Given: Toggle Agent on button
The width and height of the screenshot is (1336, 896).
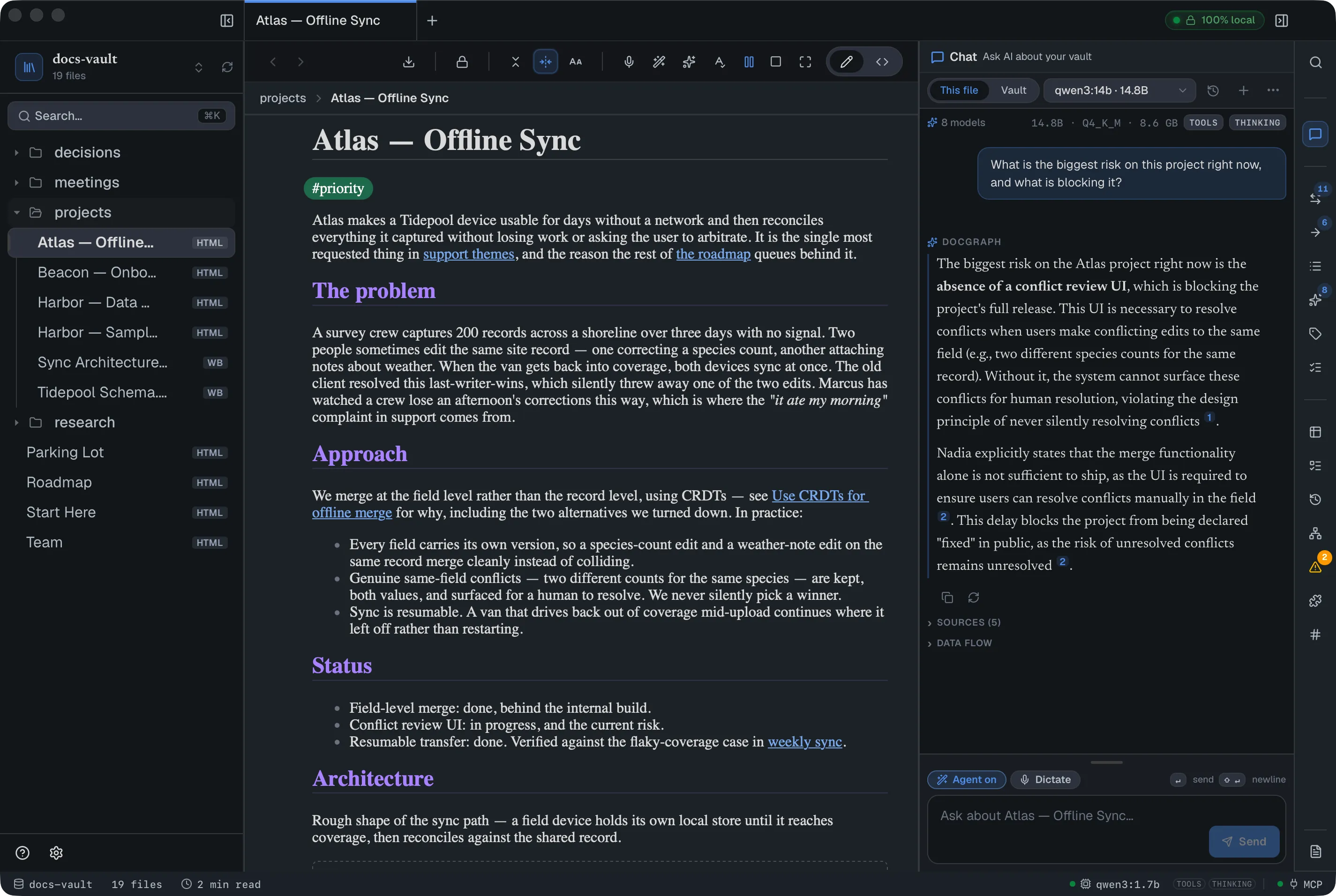Looking at the screenshot, I should [966, 779].
